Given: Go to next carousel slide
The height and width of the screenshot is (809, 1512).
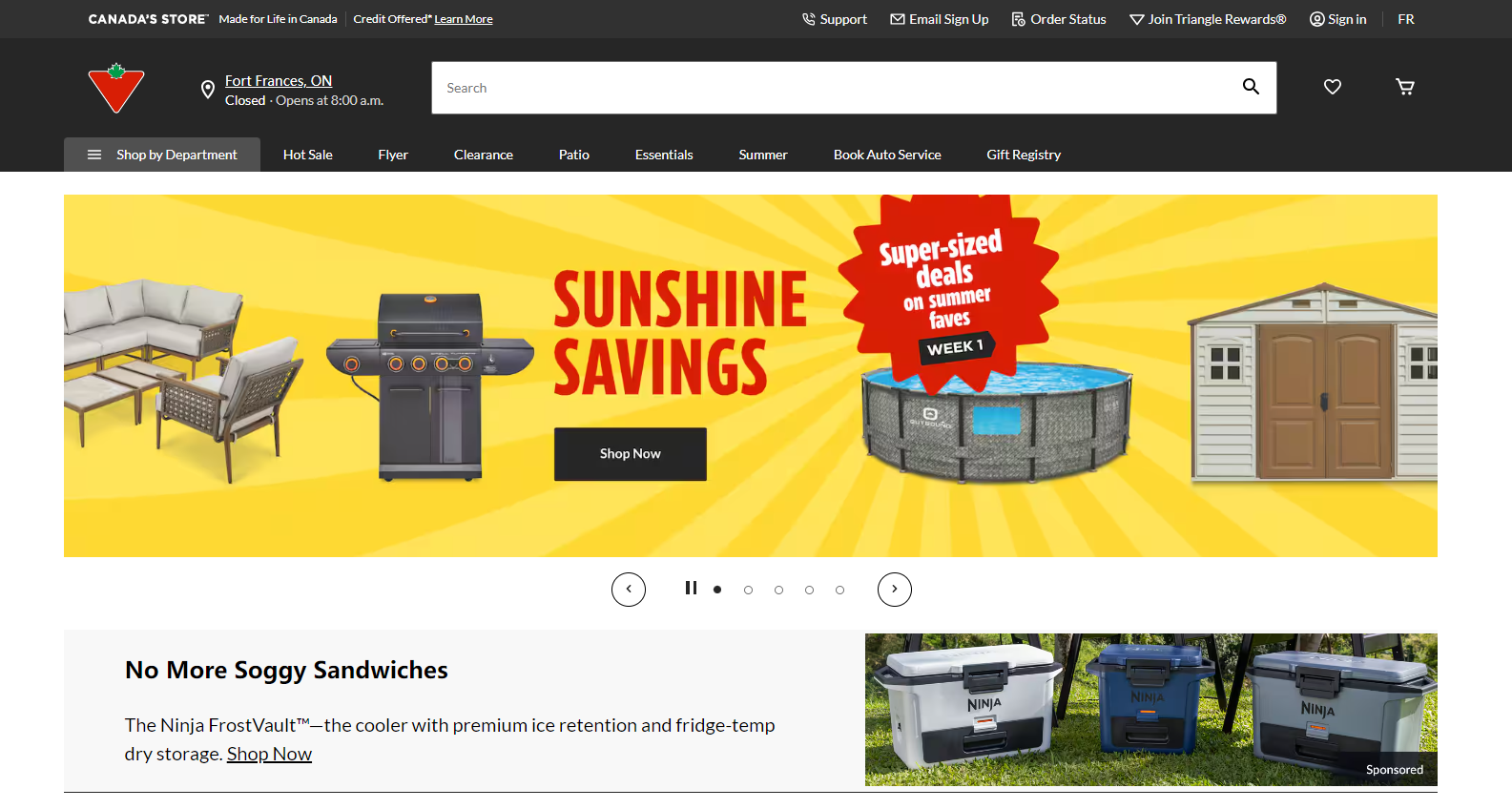Looking at the screenshot, I should tap(895, 589).
